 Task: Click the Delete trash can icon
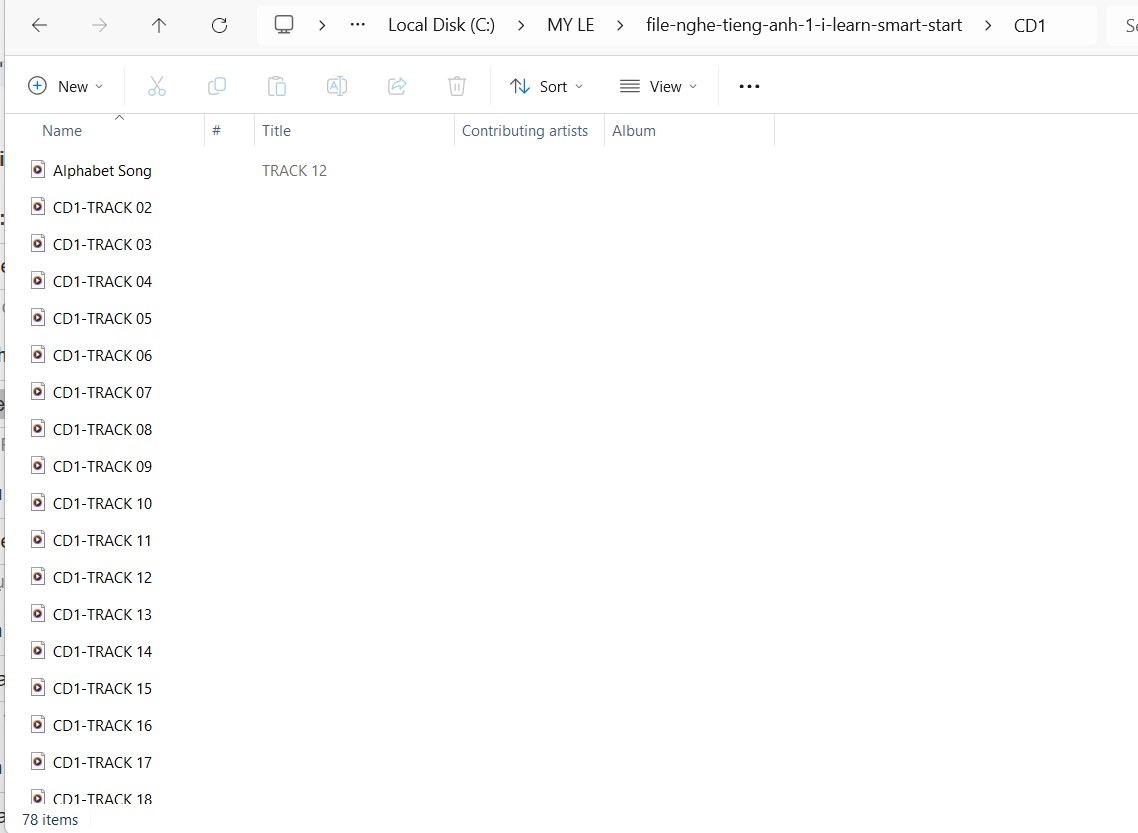(x=457, y=87)
